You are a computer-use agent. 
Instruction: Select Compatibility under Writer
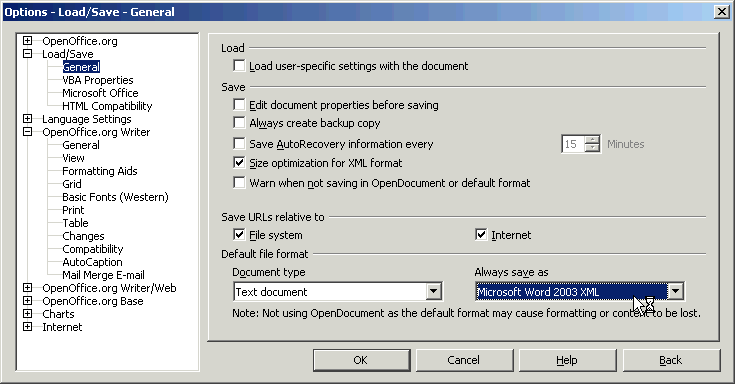pyautogui.click(x=93, y=249)
